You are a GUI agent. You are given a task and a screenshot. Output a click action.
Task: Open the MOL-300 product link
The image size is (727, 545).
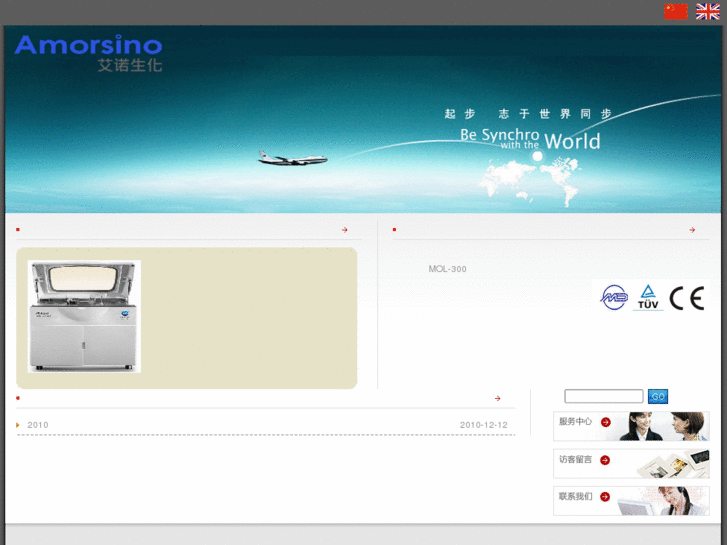click(x=447, y=269)
